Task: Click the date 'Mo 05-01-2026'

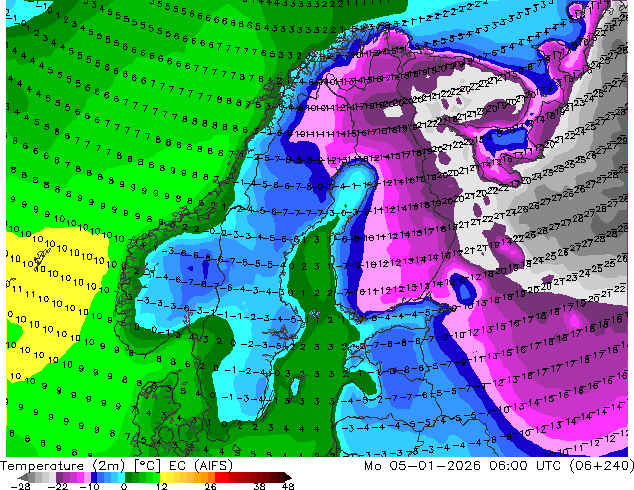Action: (x=423, y=466)
